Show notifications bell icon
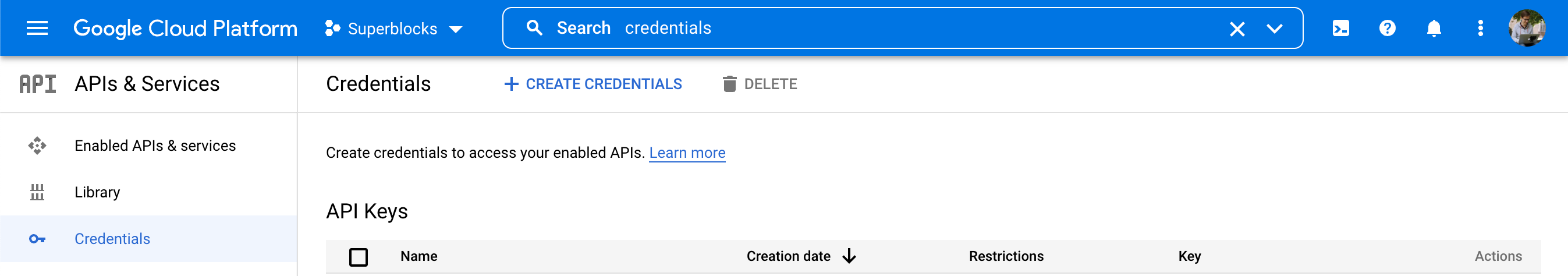The height and width of the screenshot is (276, 1568). tap(1434, 28)
